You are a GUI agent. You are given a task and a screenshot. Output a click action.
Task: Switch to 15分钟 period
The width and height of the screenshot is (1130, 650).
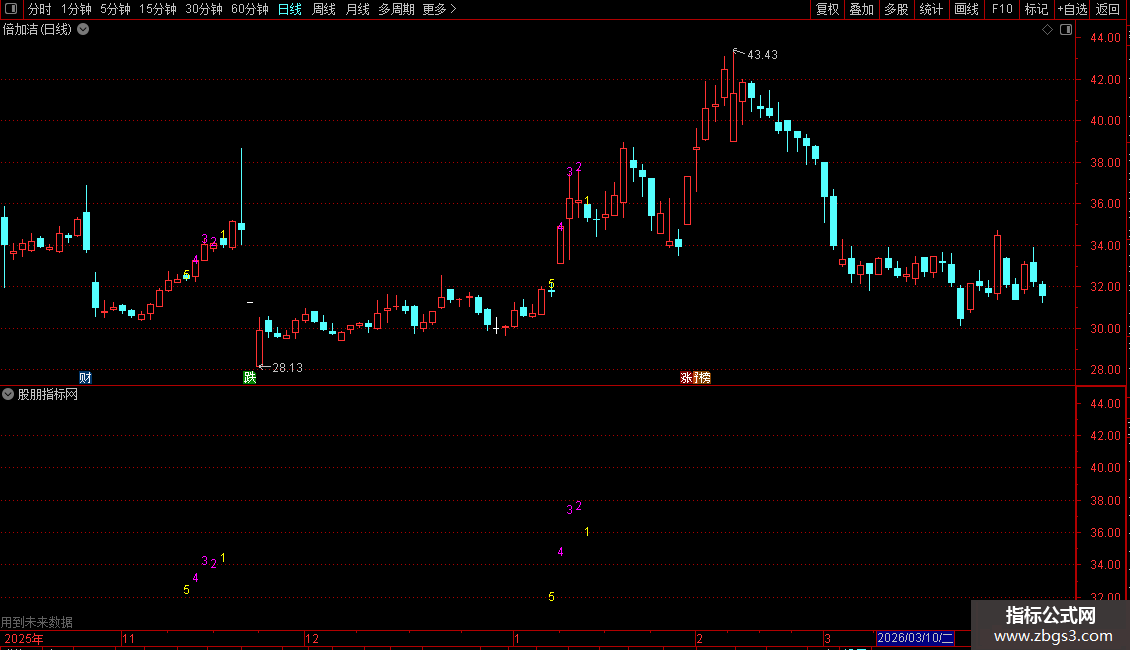[x=158, y=9]
